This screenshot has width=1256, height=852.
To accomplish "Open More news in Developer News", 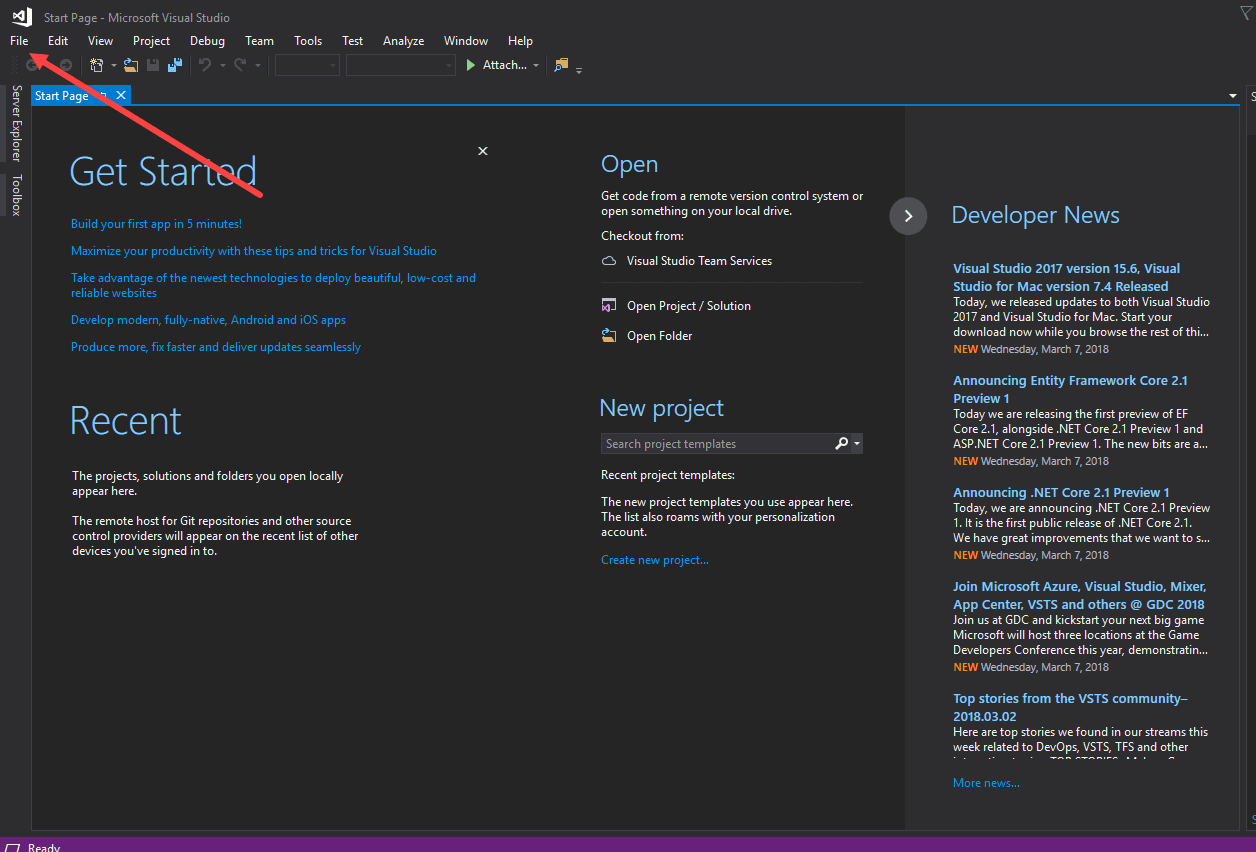I will pos(985,782).
